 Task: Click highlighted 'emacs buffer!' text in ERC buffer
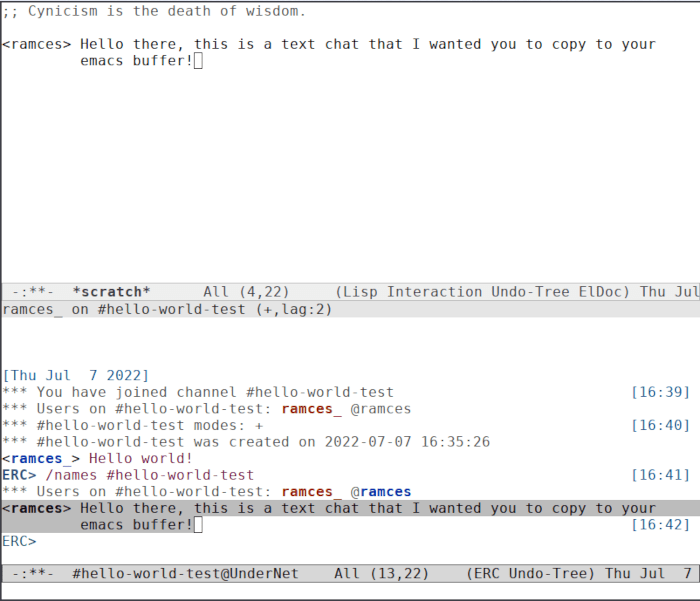coord(136,525)
